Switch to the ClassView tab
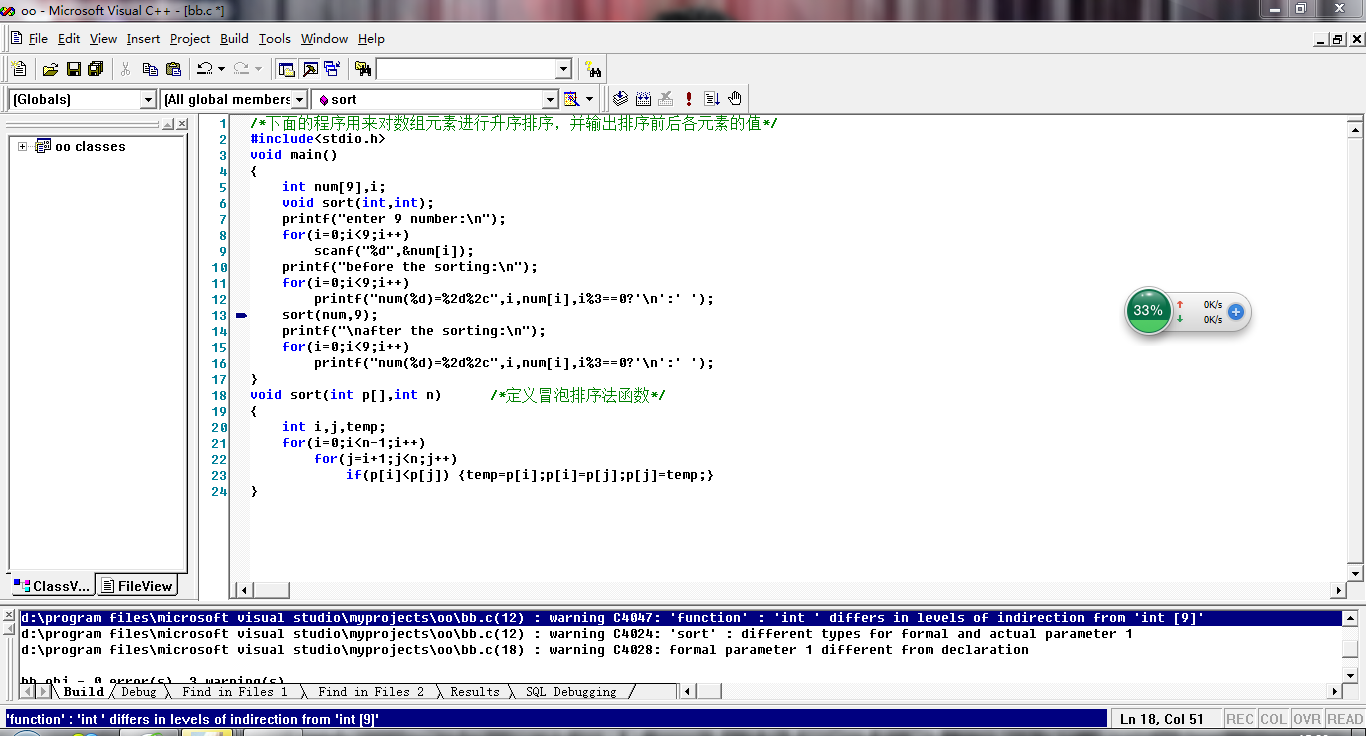This screenshot has width=1366, height=736. (53, 586)
